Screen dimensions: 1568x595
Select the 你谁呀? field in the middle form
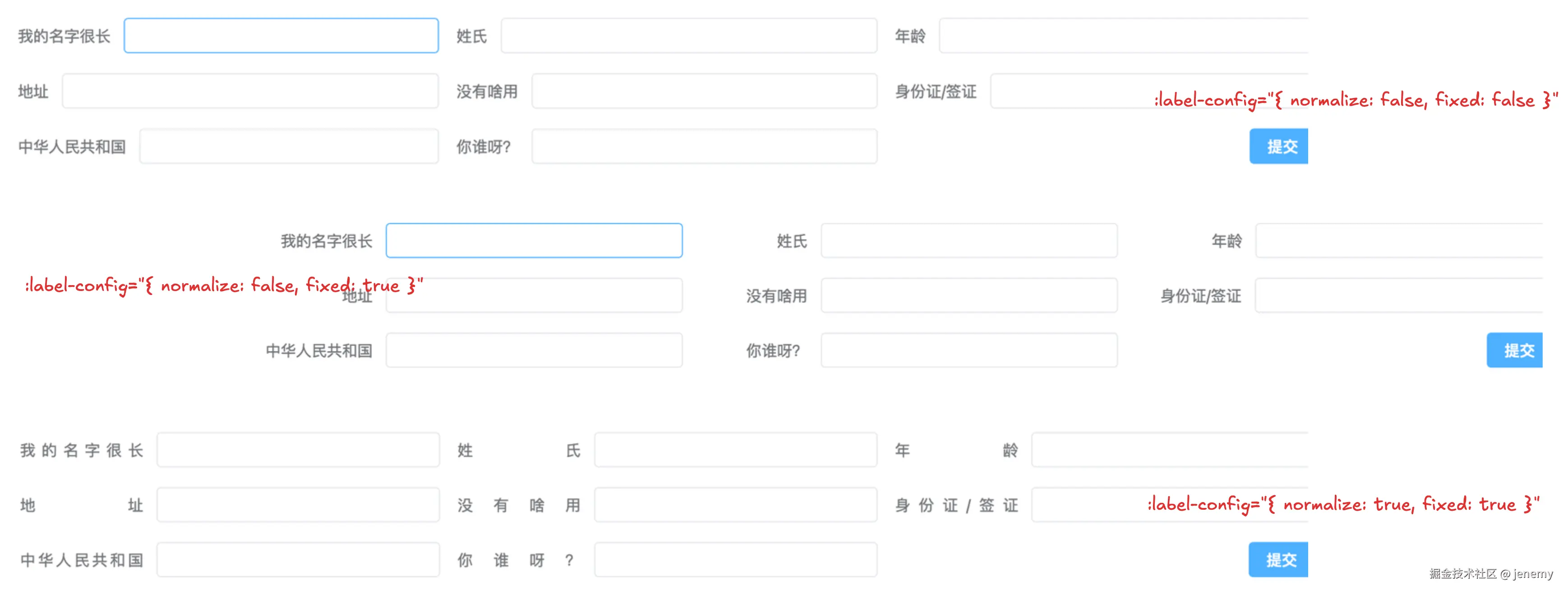(969, 350)
